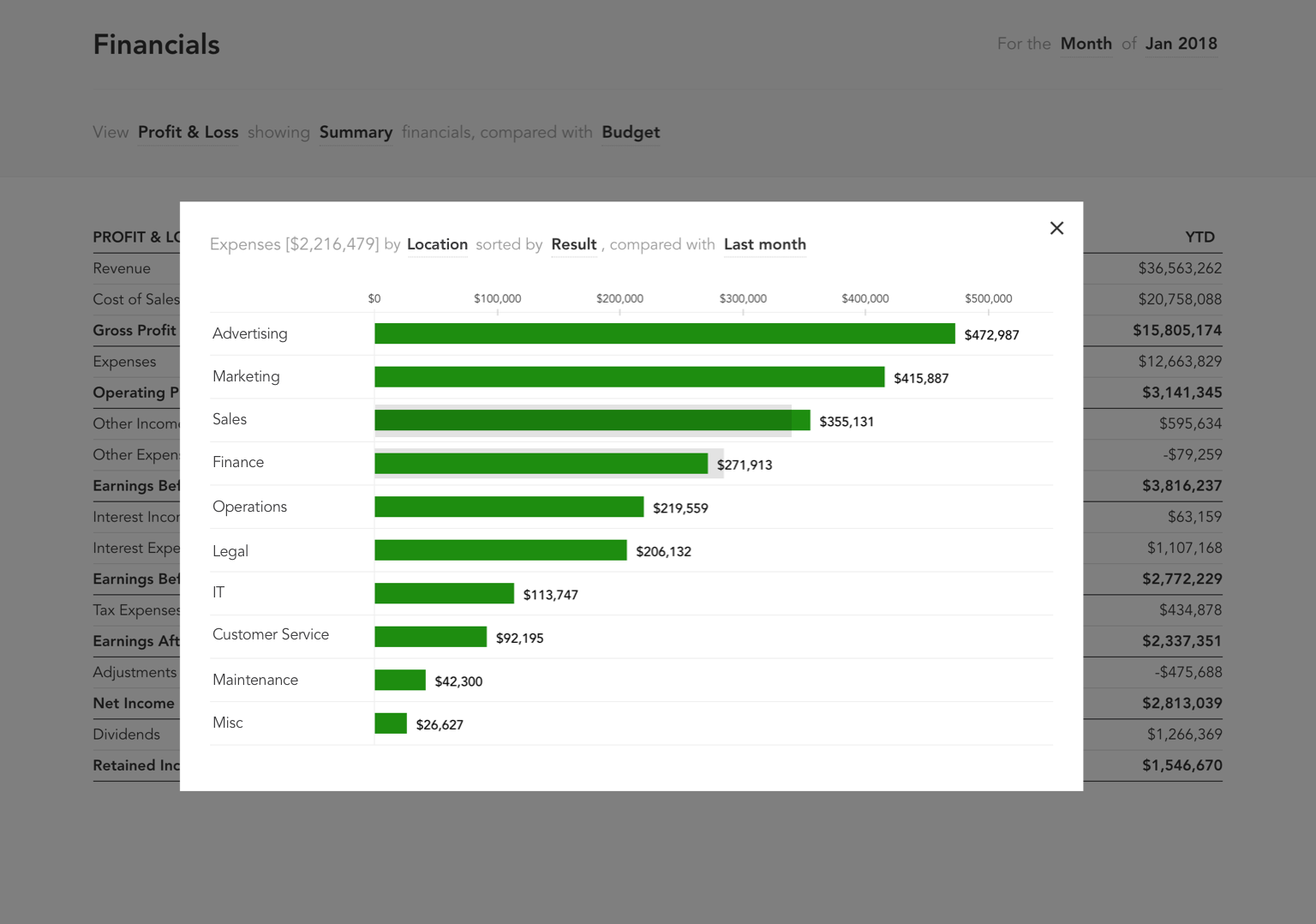Image resolution: width=1316 pixels, height=924 pixels.
Task: Open the Profit & Loss view dropdown
Action: click(x=188, y=132)
